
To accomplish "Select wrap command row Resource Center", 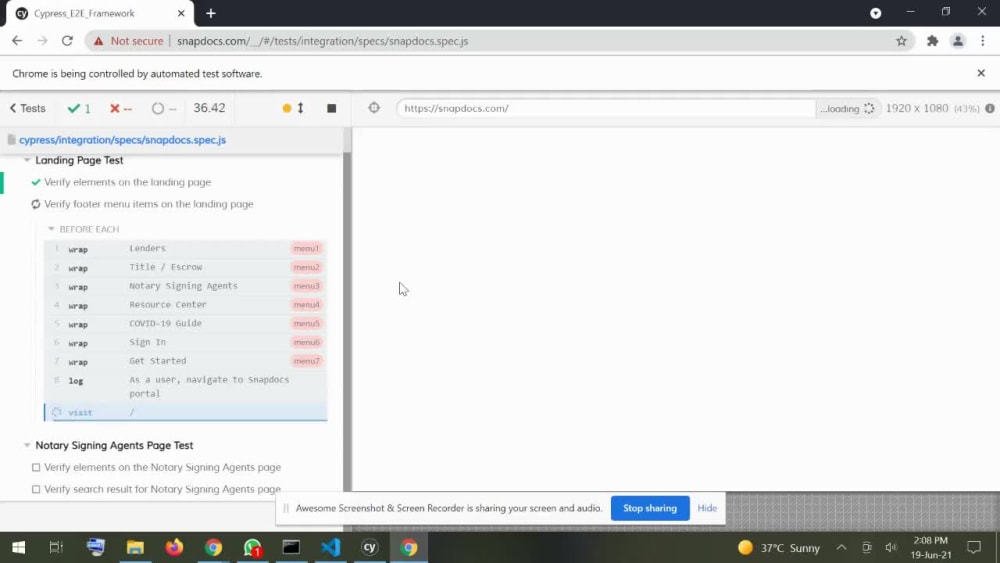I will [x=186, y=305].
